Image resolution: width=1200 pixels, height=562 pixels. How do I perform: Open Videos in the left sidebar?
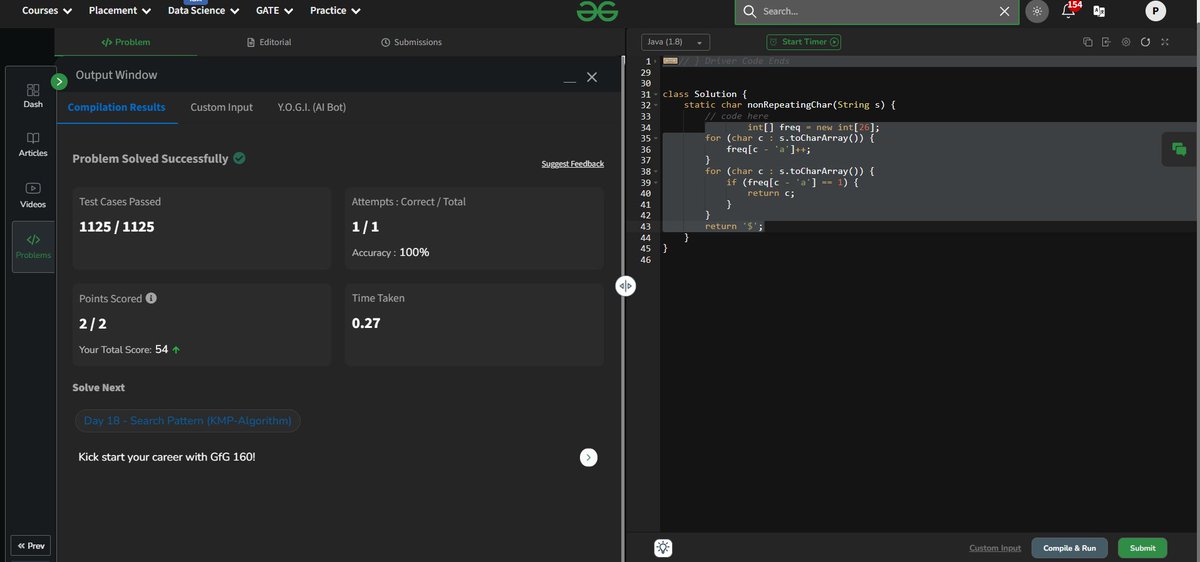tap(33, 195)
